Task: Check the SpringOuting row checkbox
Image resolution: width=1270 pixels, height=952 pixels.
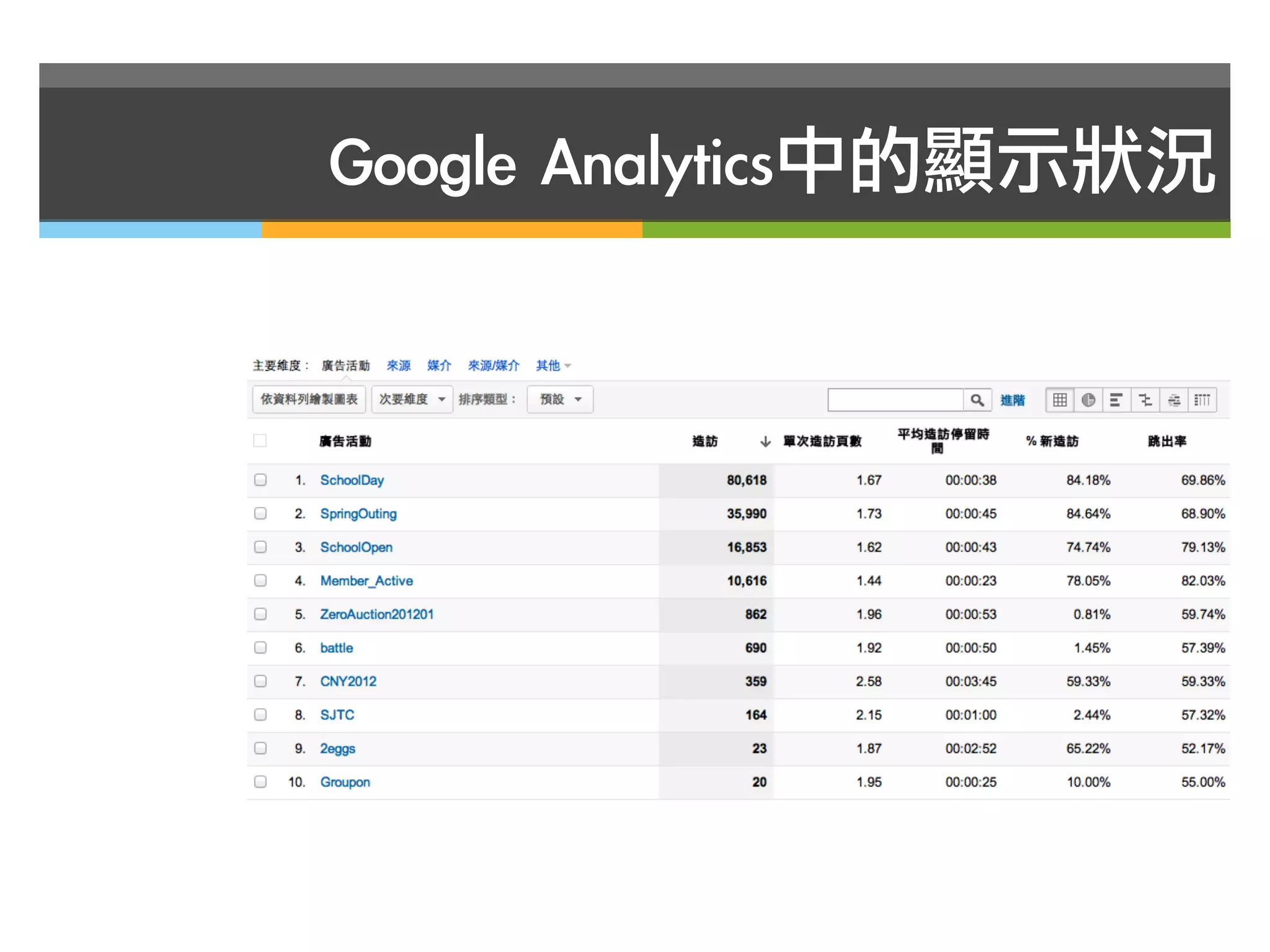Action: (260, 513)
